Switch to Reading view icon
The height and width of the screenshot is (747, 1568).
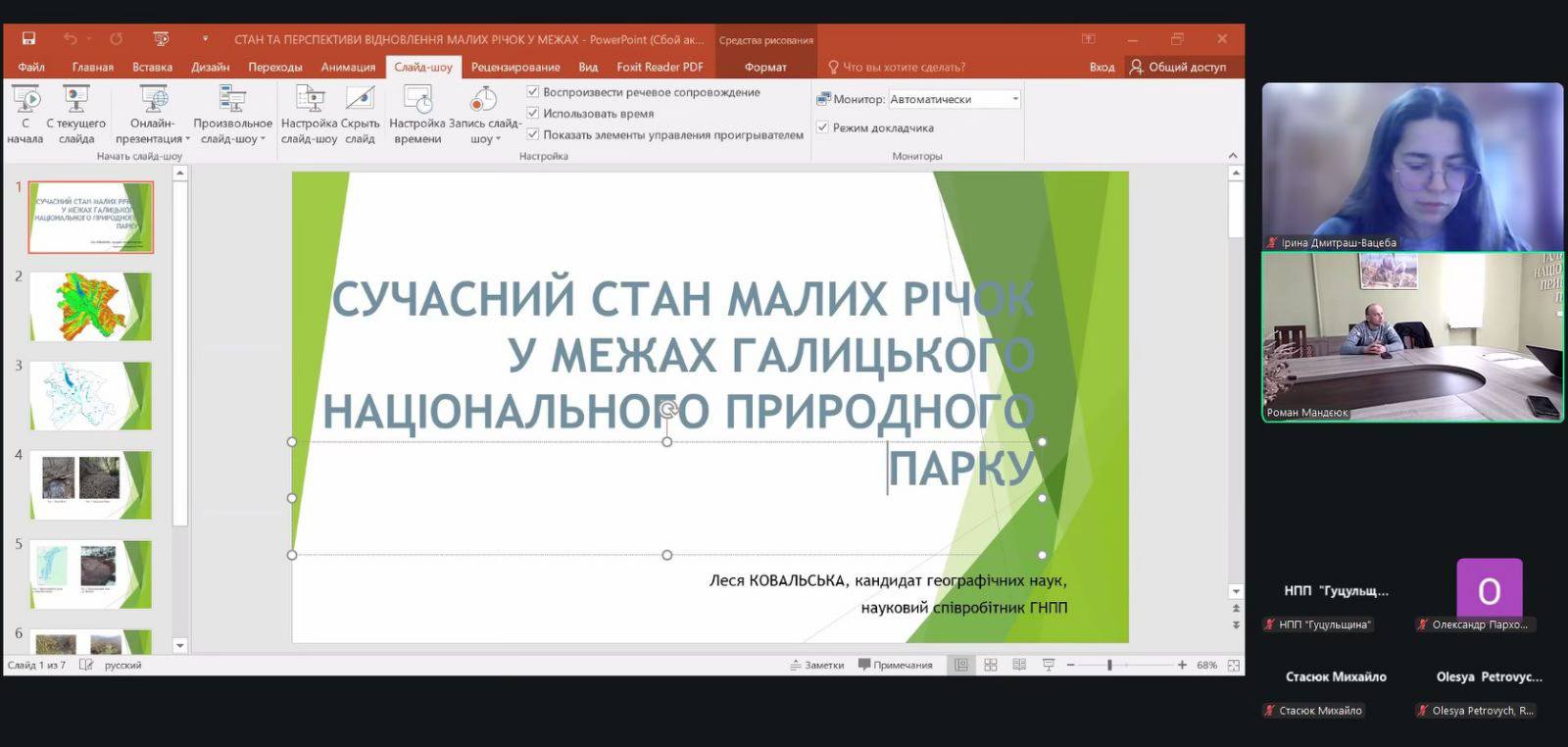pyautogui.click(x=1019, y=665)
